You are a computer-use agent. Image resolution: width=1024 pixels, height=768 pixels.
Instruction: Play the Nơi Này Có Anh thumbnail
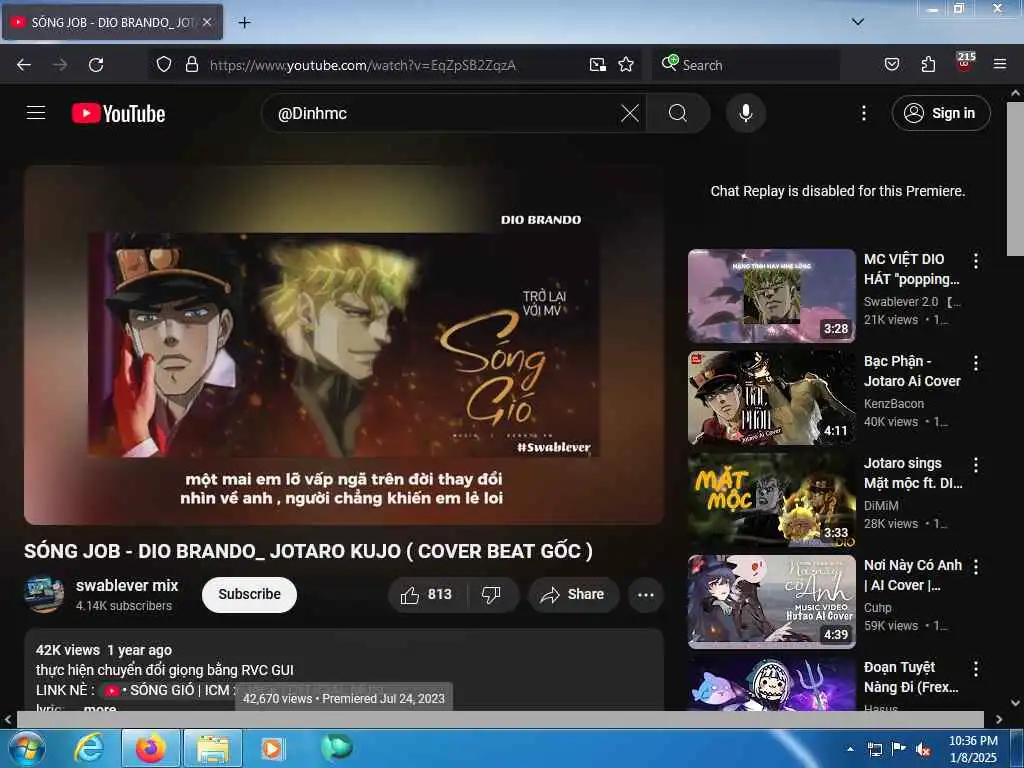click(x=771, y=601)
